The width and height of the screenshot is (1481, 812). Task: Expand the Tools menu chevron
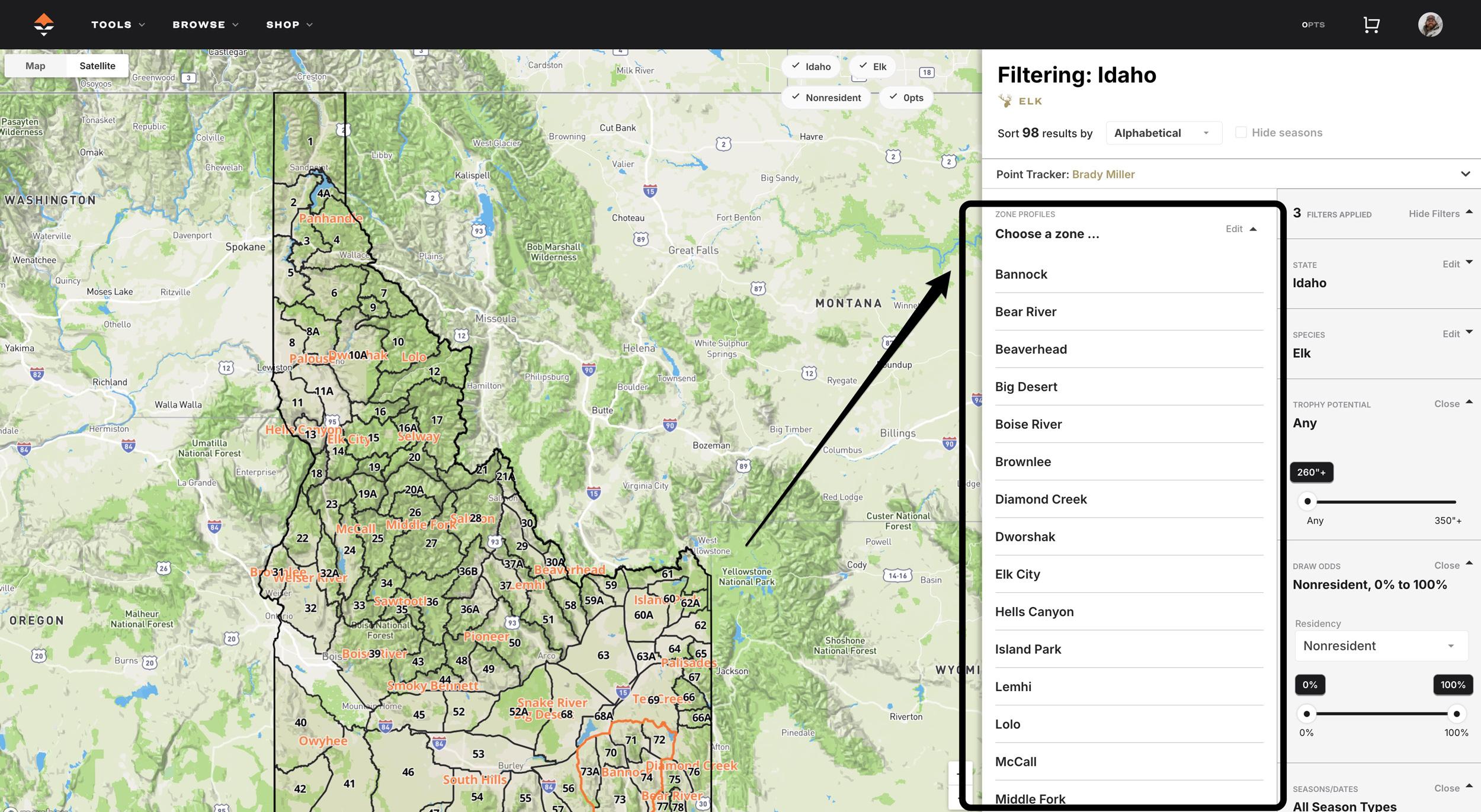[x=140, y=24]
